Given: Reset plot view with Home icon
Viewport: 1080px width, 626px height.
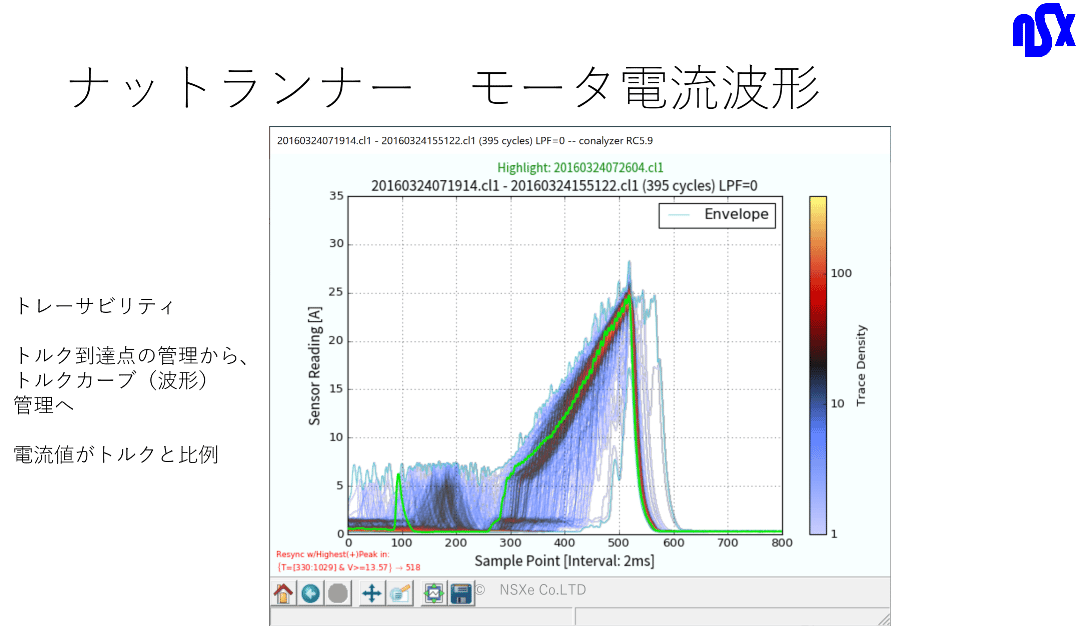Looking at the screenshot, I should pyautogui.click(x=283, y=593).
